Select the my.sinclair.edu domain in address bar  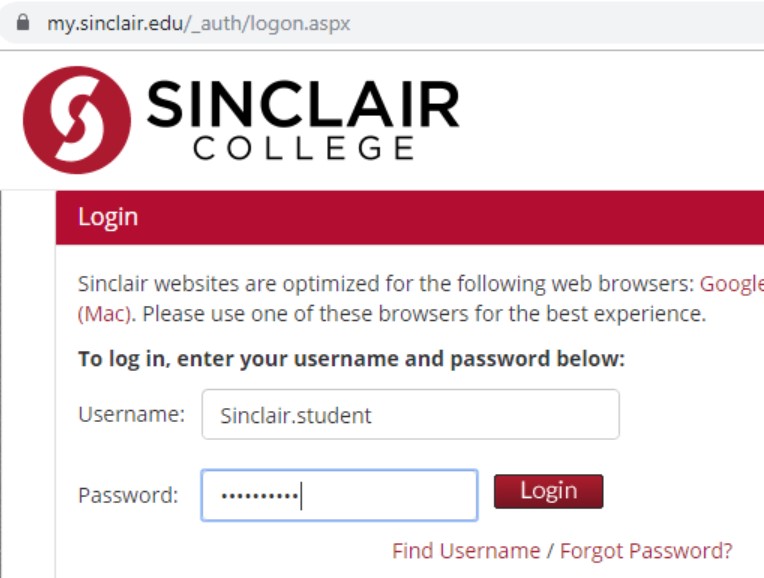115,23
